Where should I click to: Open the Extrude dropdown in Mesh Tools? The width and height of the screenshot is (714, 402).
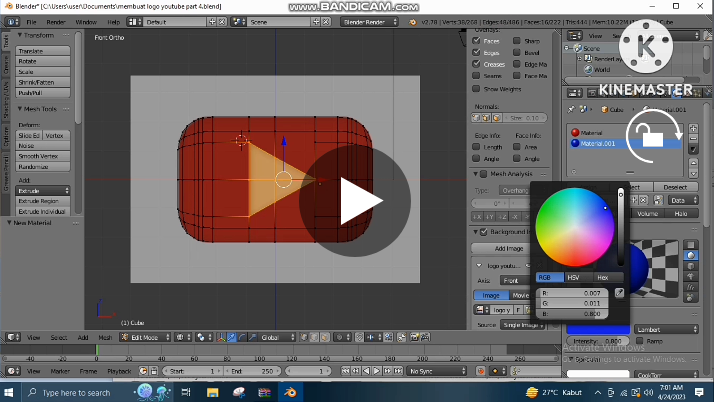point(43,190)
